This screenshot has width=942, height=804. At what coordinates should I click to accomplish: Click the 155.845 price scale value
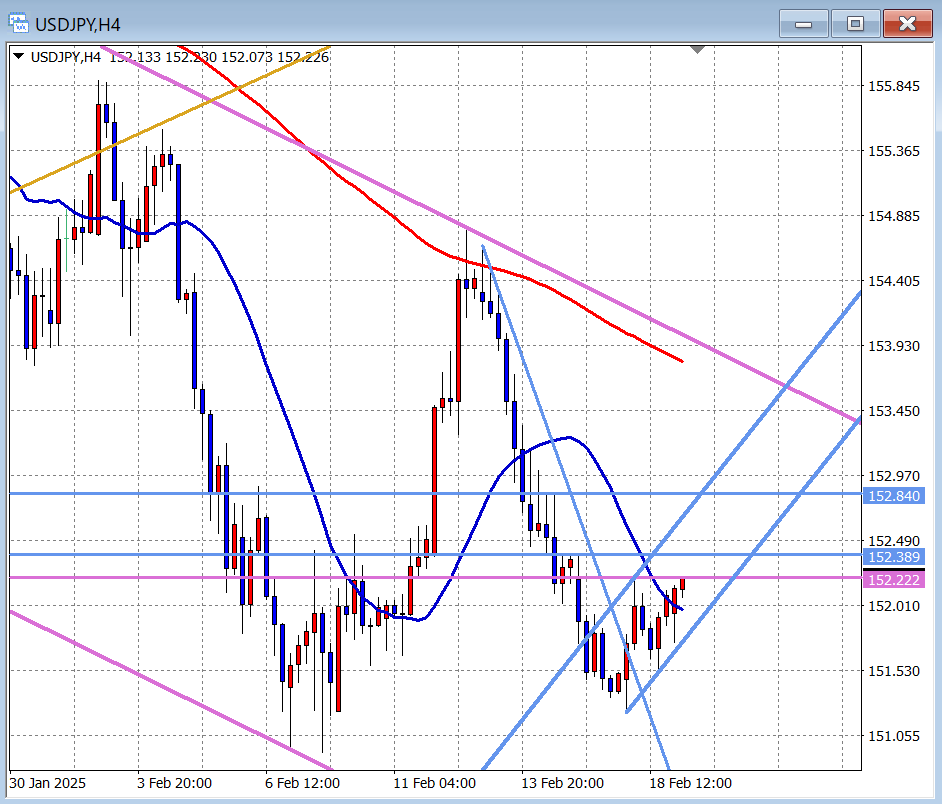tap(893, 86)
